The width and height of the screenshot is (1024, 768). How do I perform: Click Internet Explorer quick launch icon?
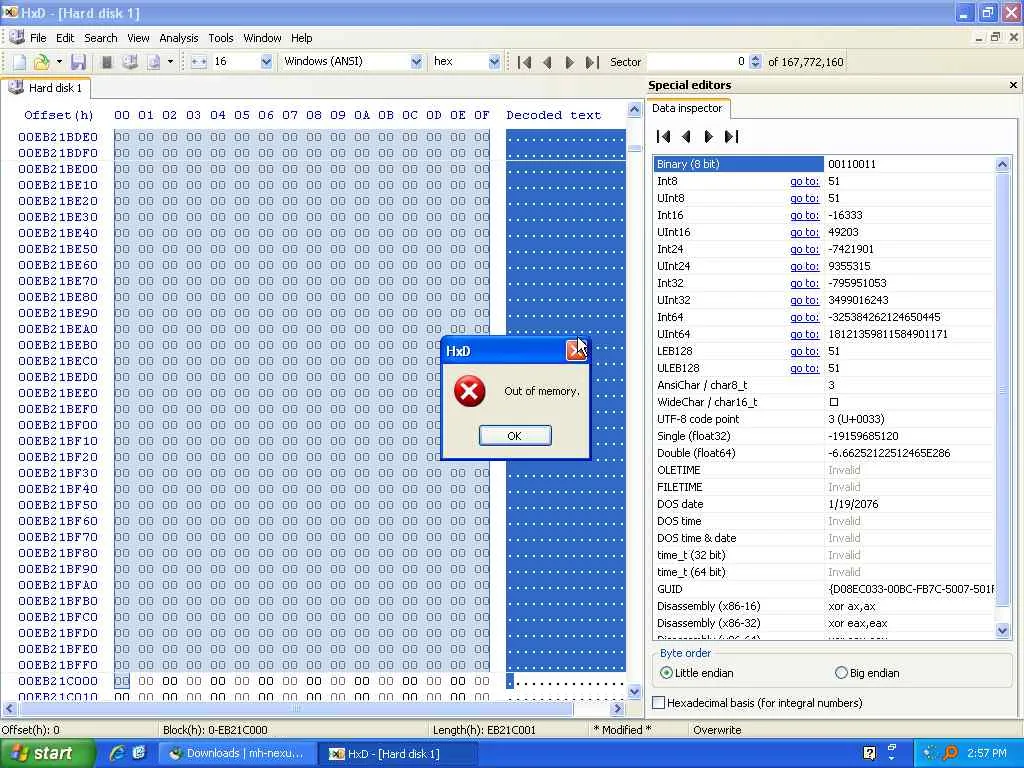(x=117, y=753)
